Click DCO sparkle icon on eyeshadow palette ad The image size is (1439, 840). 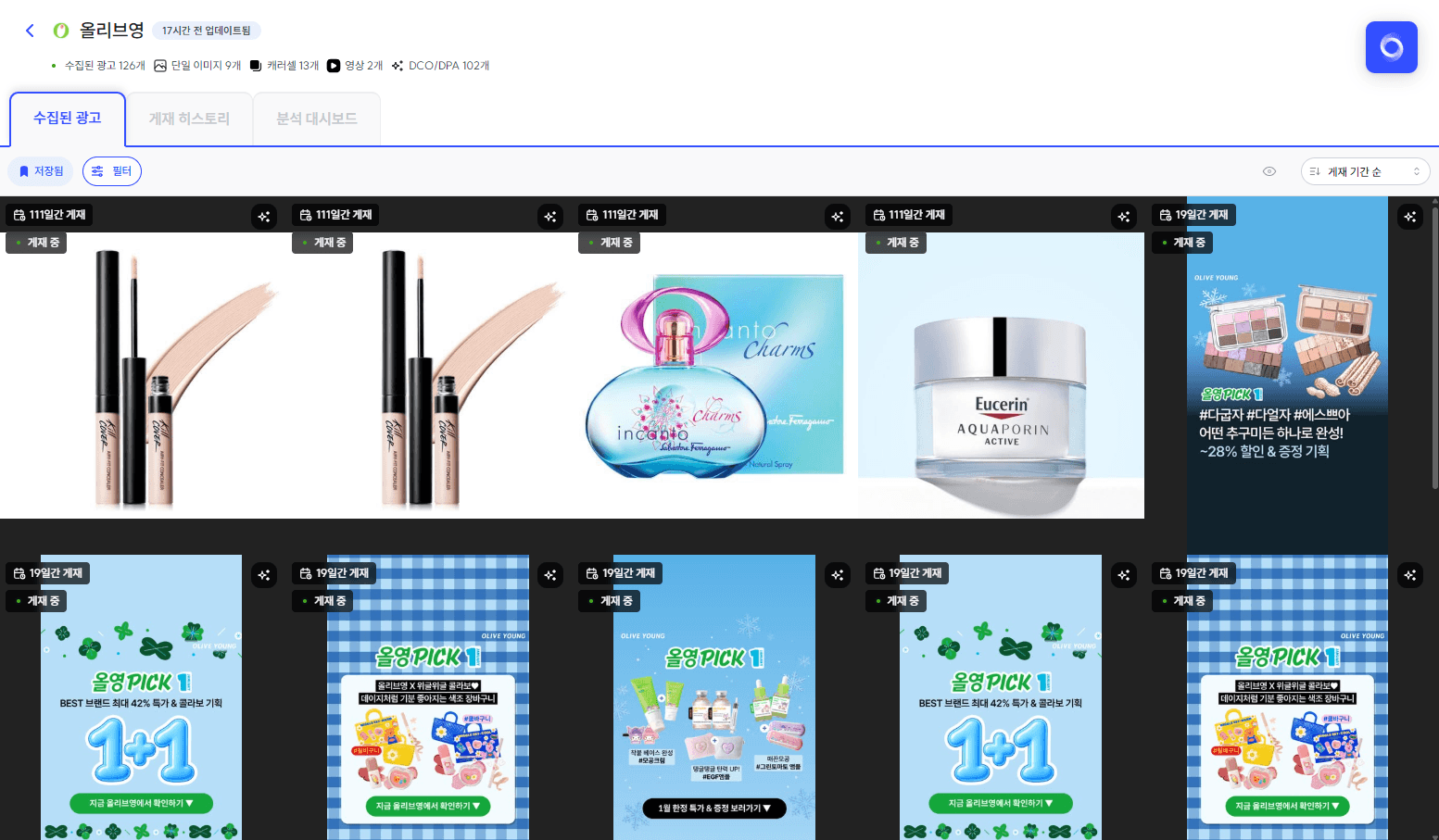click(1410, 217)
